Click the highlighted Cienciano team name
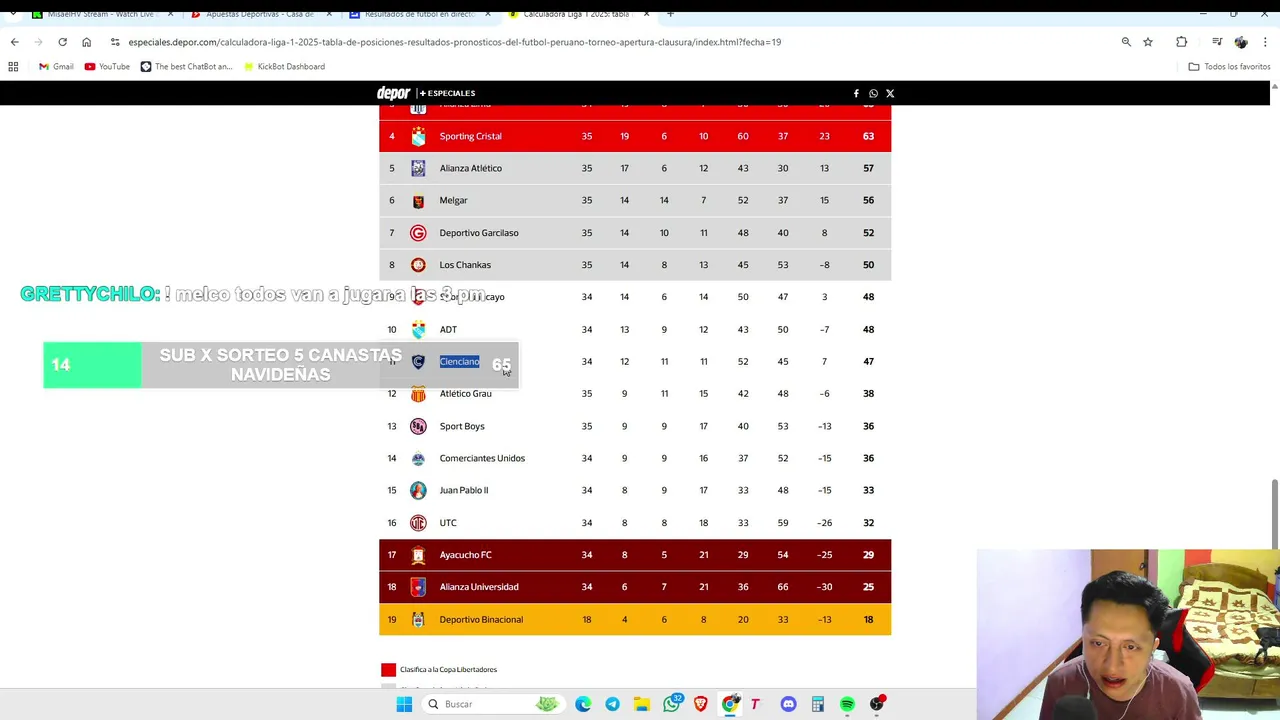Viewport: 1280px width, 720px height. click(459, 361)
